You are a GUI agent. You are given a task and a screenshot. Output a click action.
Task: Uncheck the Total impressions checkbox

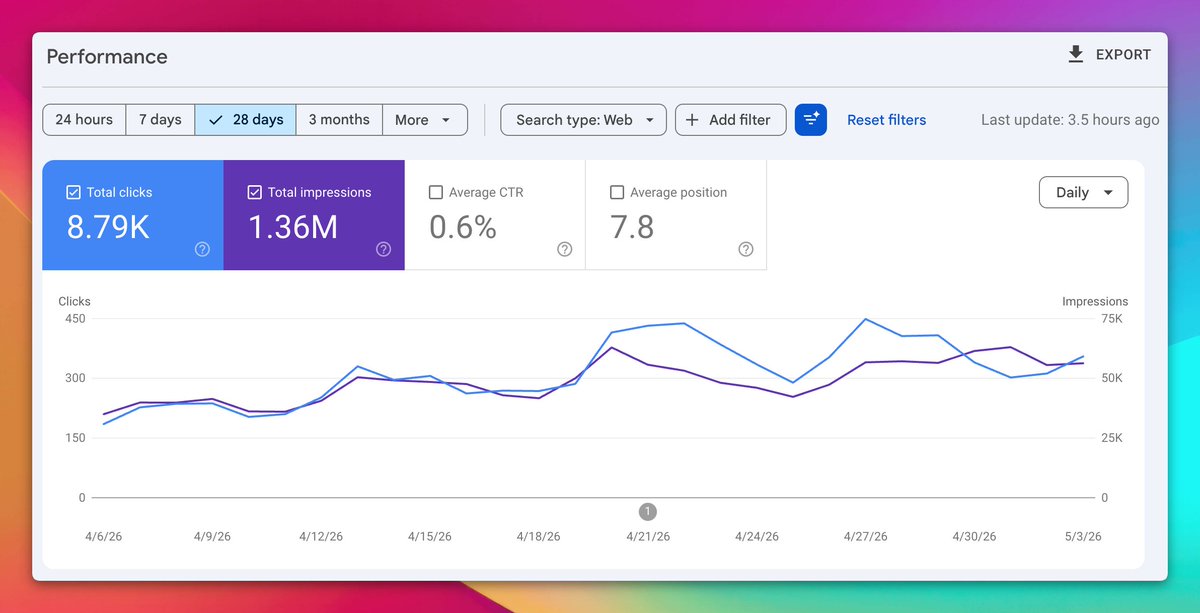(254, 192)
